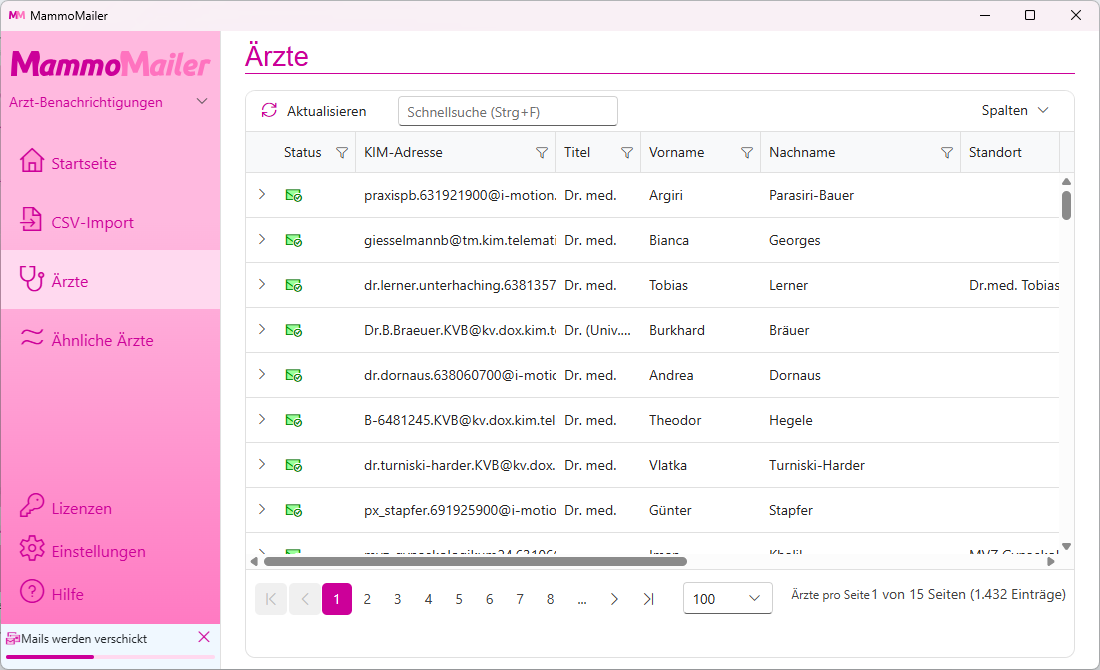
Task: Open the KIM-Adresse column filter
Action: (542, 153)
